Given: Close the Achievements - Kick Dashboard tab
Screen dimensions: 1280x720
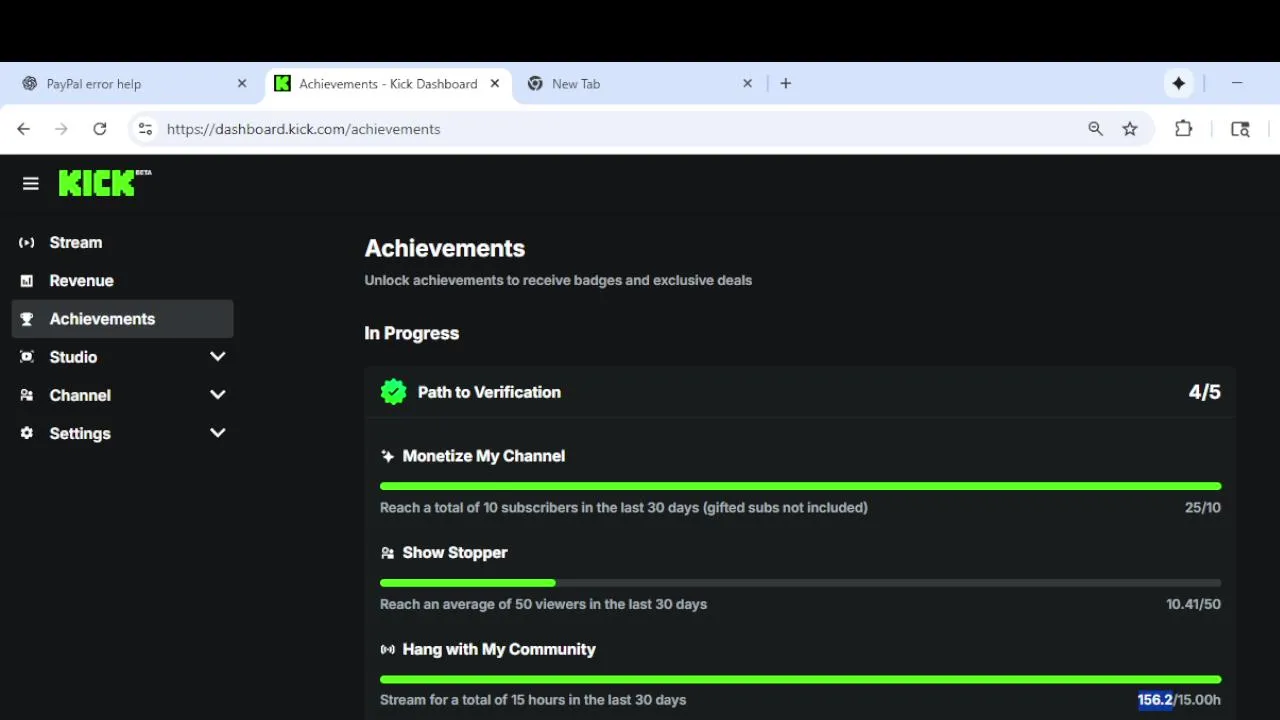Looking at the screenshot, I should 495,84.
